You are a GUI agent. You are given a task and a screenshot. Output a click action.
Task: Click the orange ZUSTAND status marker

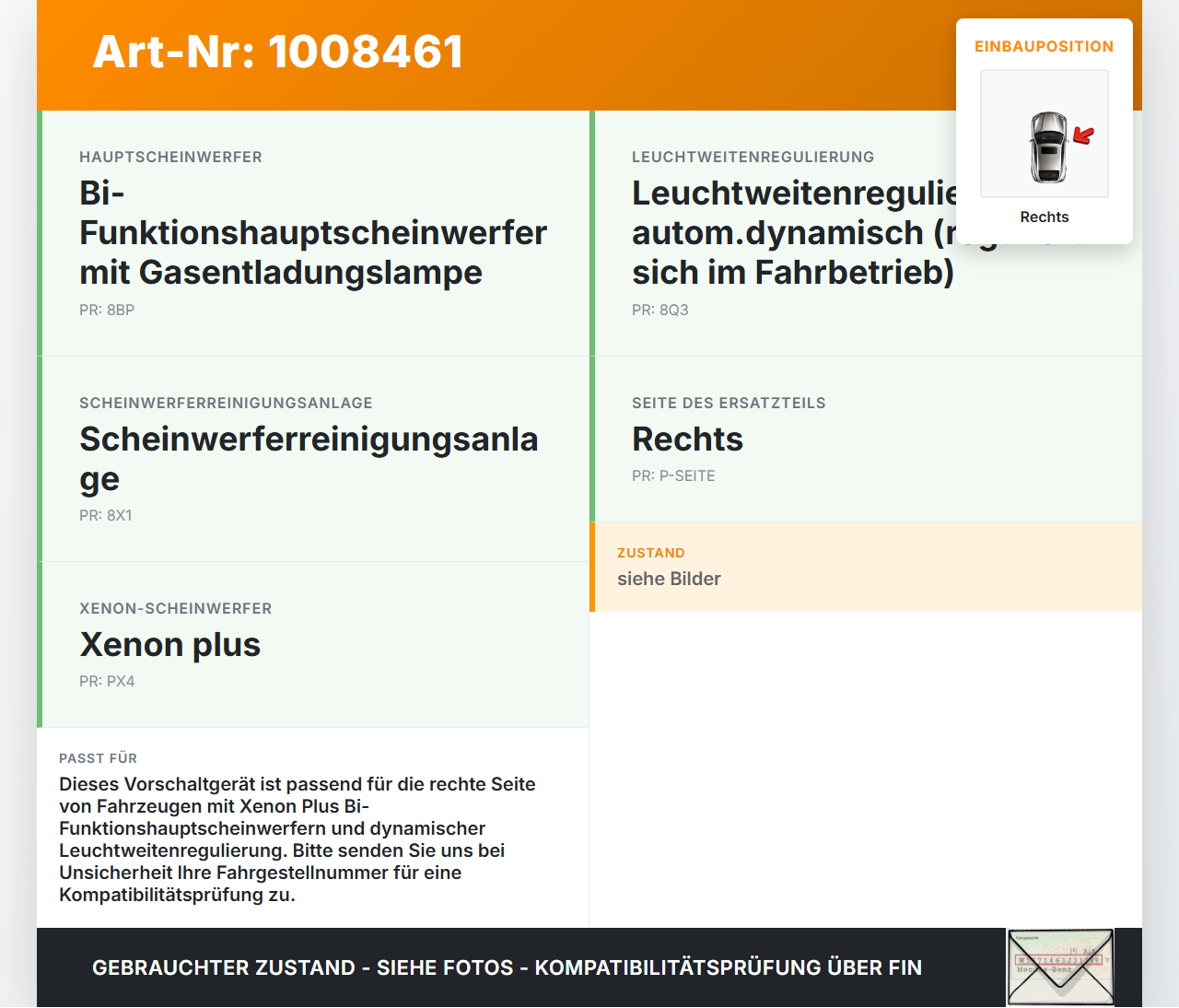click(591, 568)
